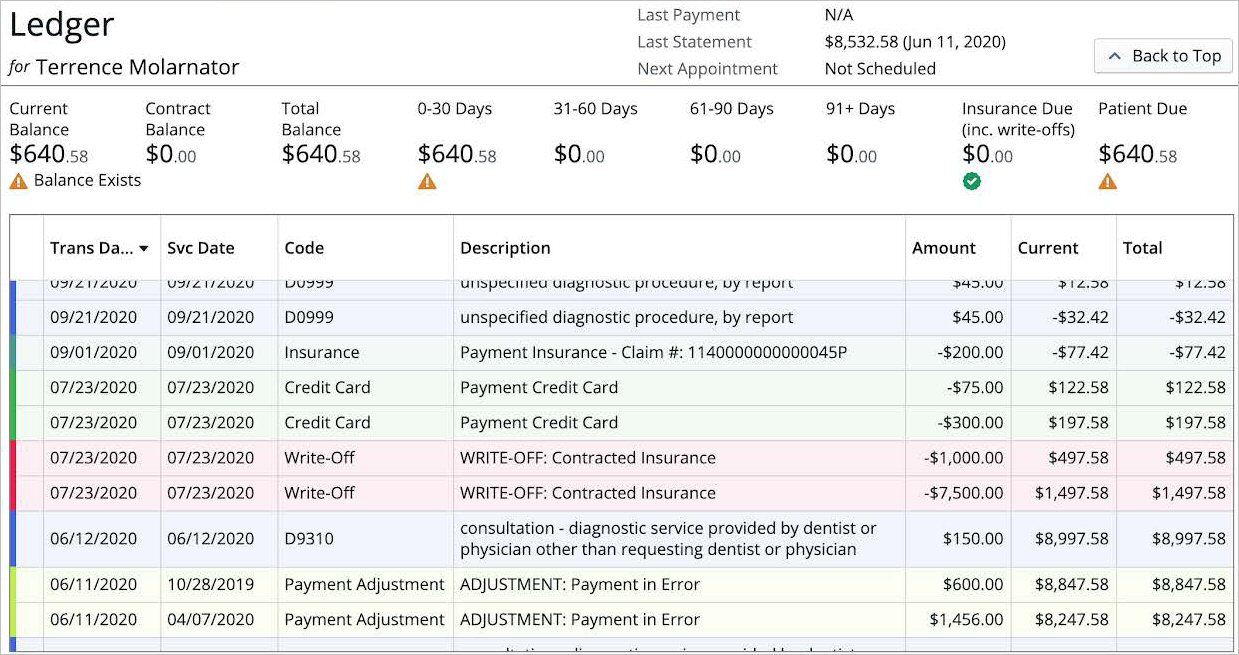The height and width of the screenshot is (655, 1239).
Task: Click the Balance Exists warning icon
Action: click(20, 181)
